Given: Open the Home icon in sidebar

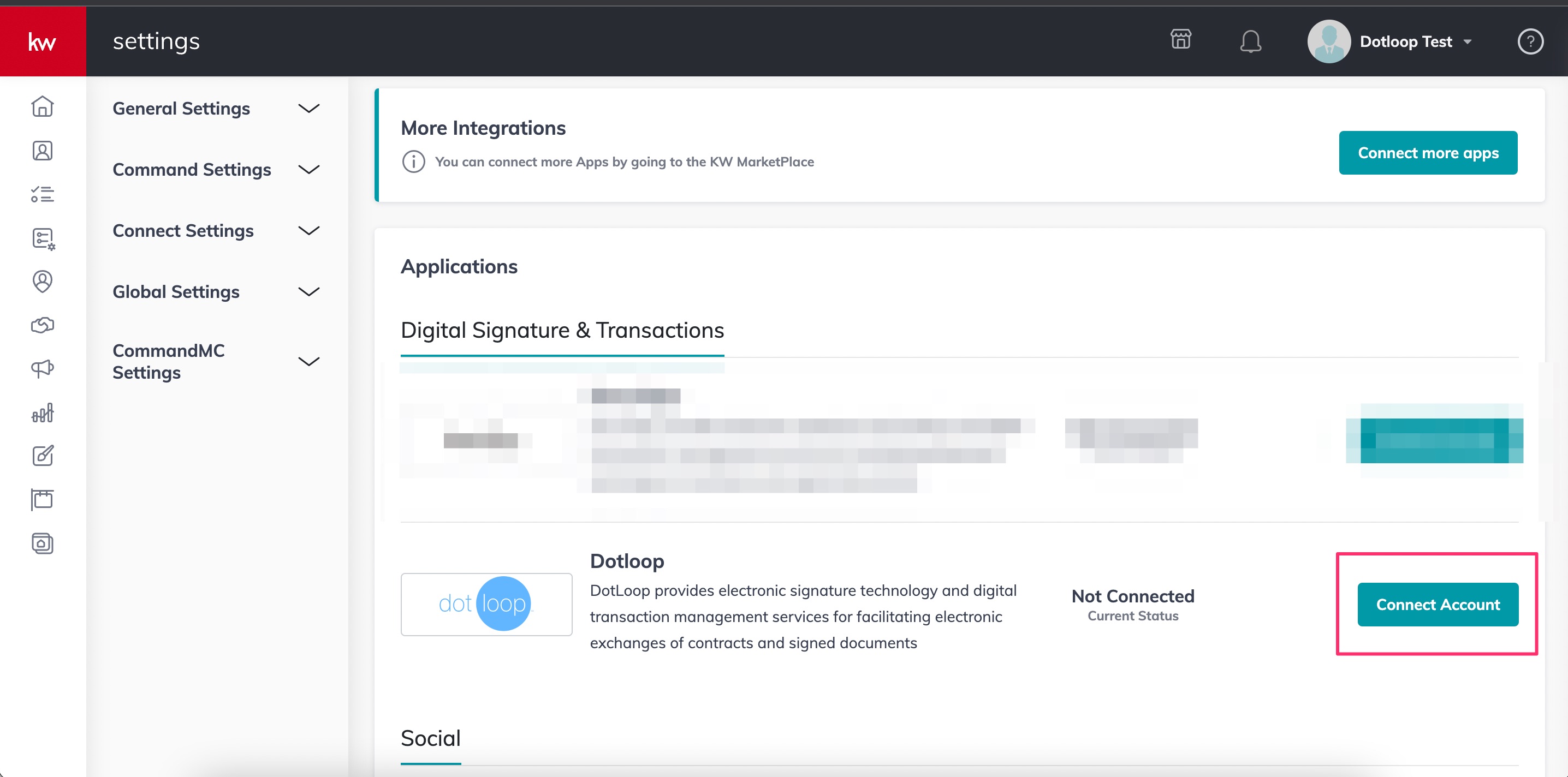Looking at the screenshot, I should tap(43, 106).
